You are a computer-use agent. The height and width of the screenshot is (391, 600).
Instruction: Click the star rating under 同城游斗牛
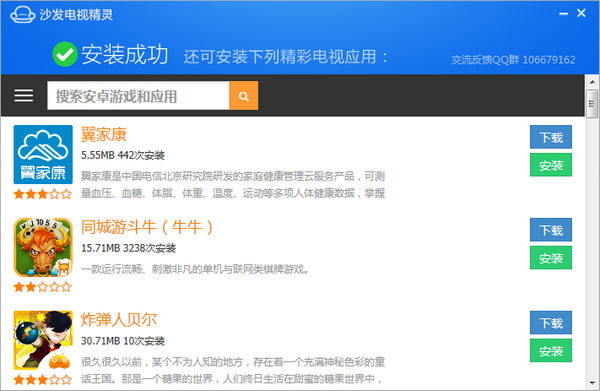click(x=43, y=287)
